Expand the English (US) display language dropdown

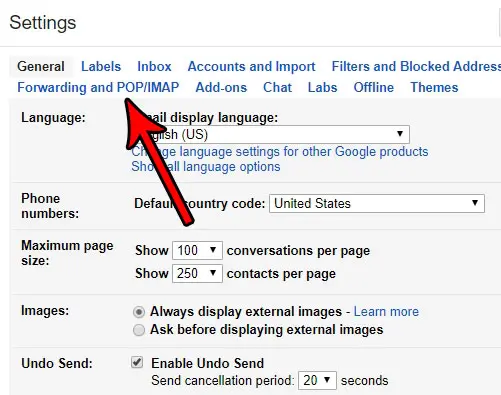[271, 134]
